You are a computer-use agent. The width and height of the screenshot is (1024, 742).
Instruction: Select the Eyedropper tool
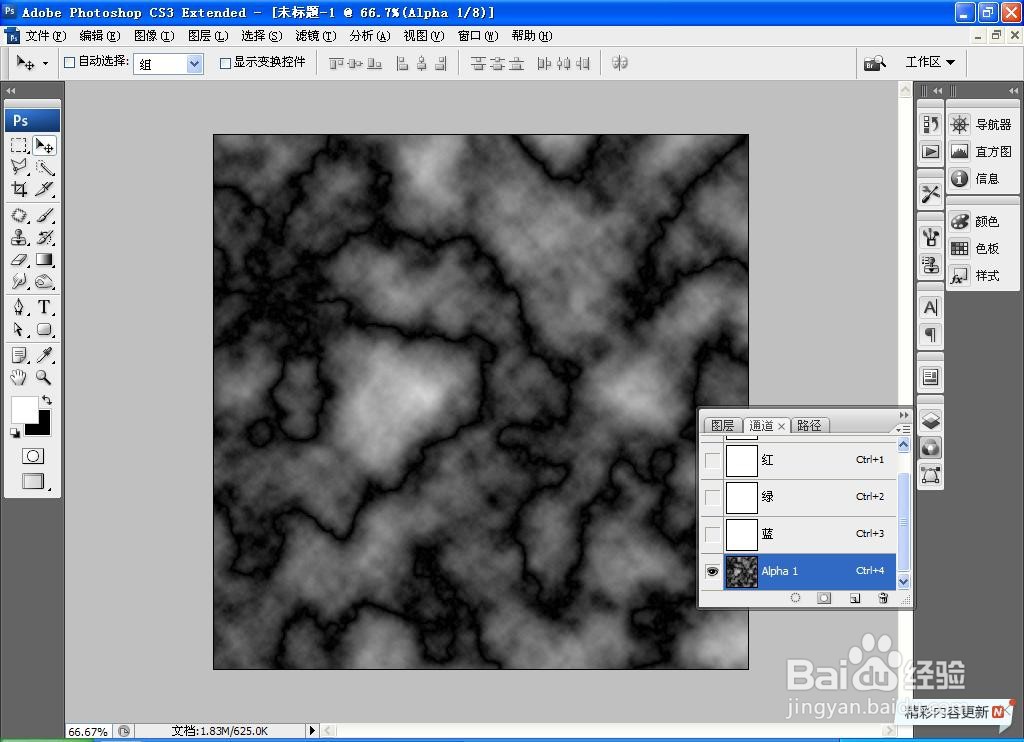click(44, 355)
